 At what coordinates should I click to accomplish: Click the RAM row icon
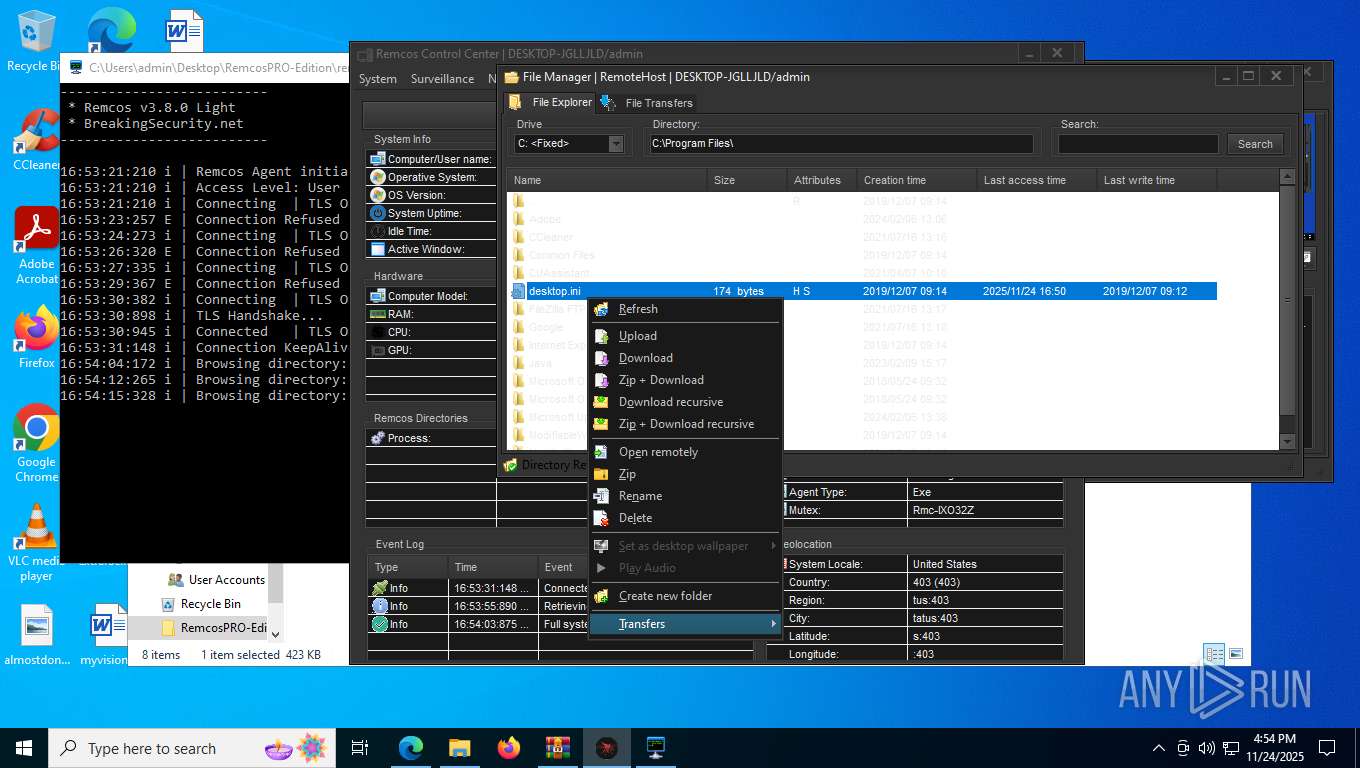[378, 314]
